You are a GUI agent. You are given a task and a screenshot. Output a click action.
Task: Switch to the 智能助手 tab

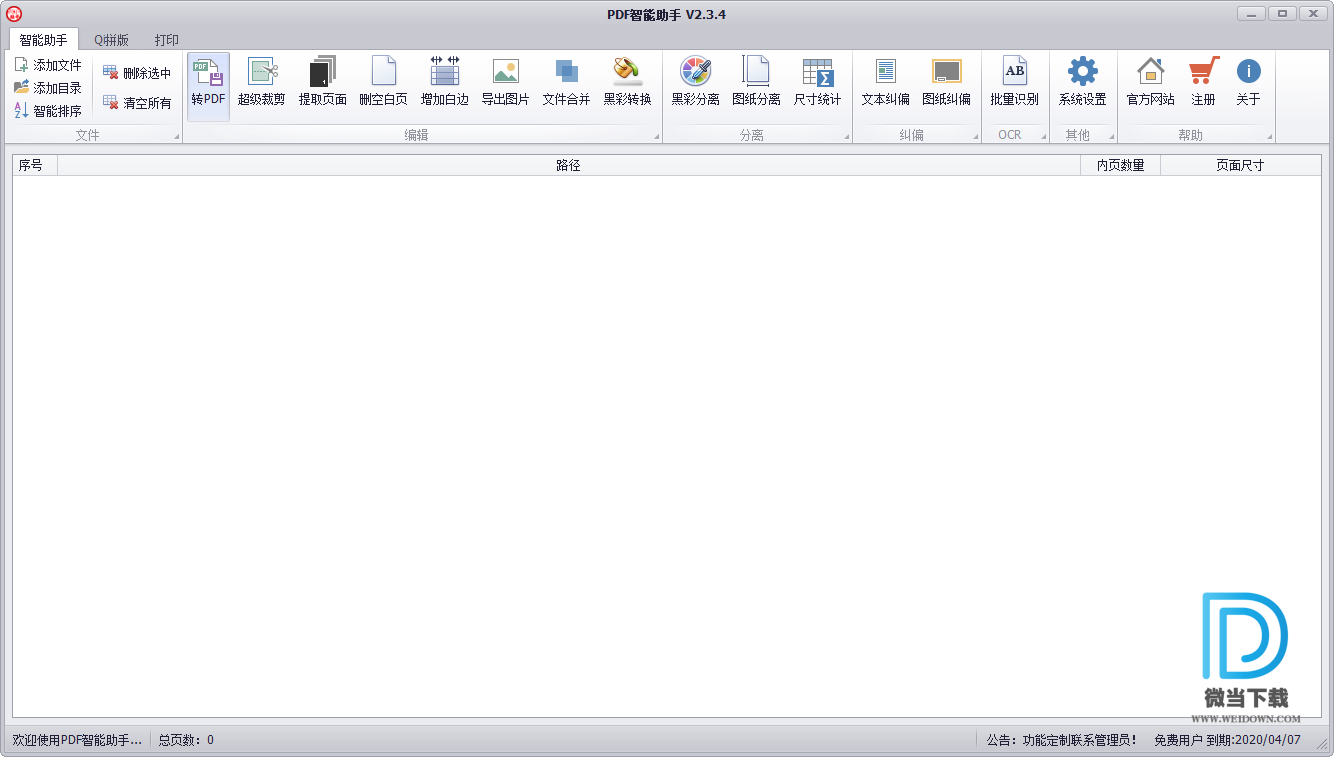(44, 40)
